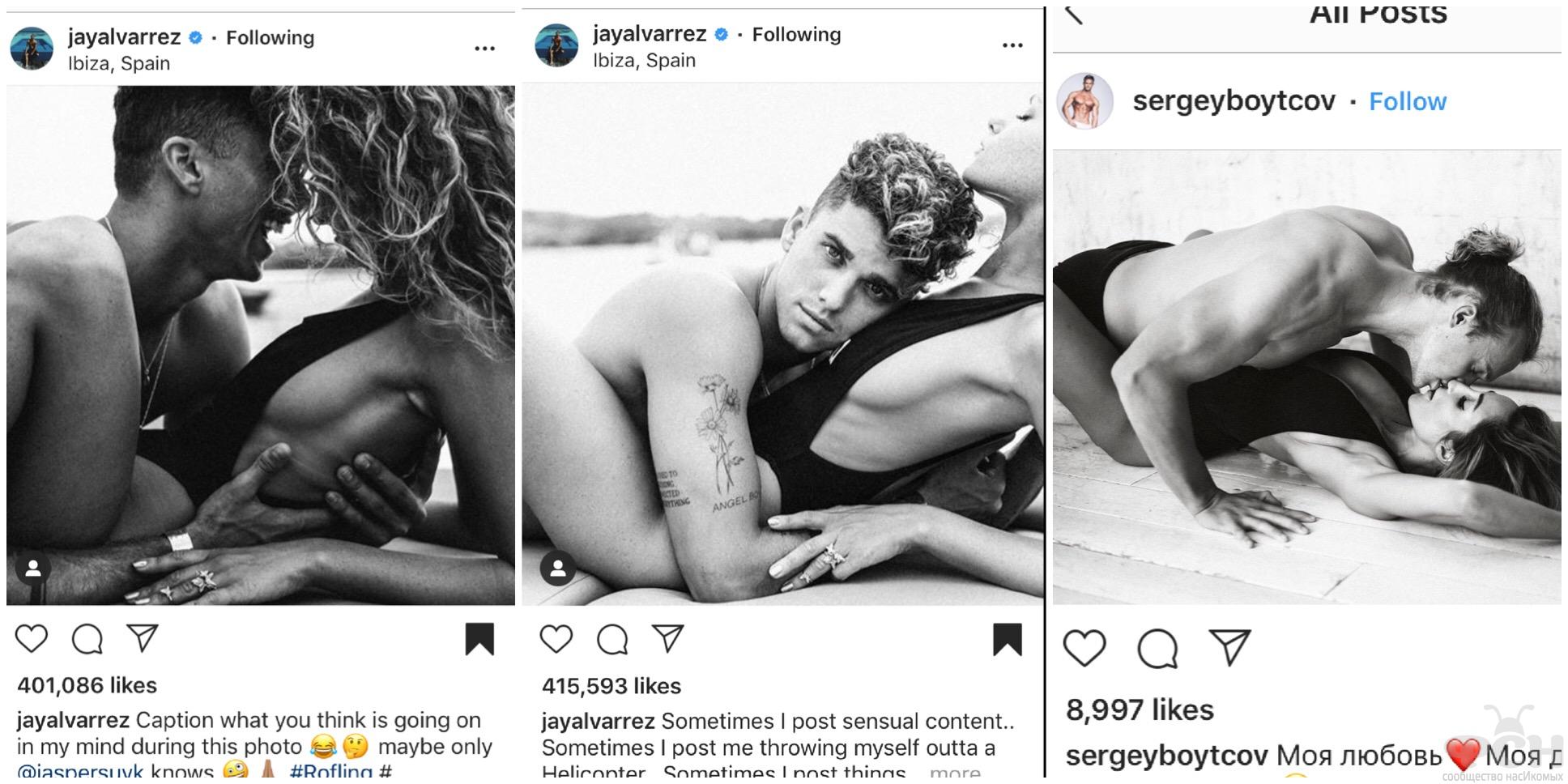
Task: Send sergeyboytcov's post via share icon
Action: click(x=1229, y=647)
